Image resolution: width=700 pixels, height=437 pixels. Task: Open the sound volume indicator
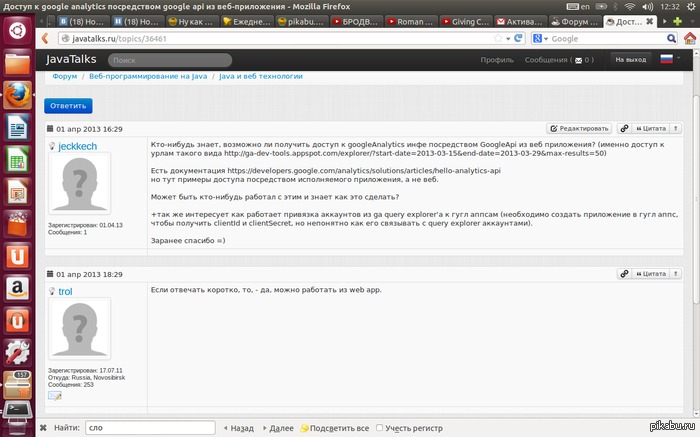pyautogui.click(x=647, y=7)
